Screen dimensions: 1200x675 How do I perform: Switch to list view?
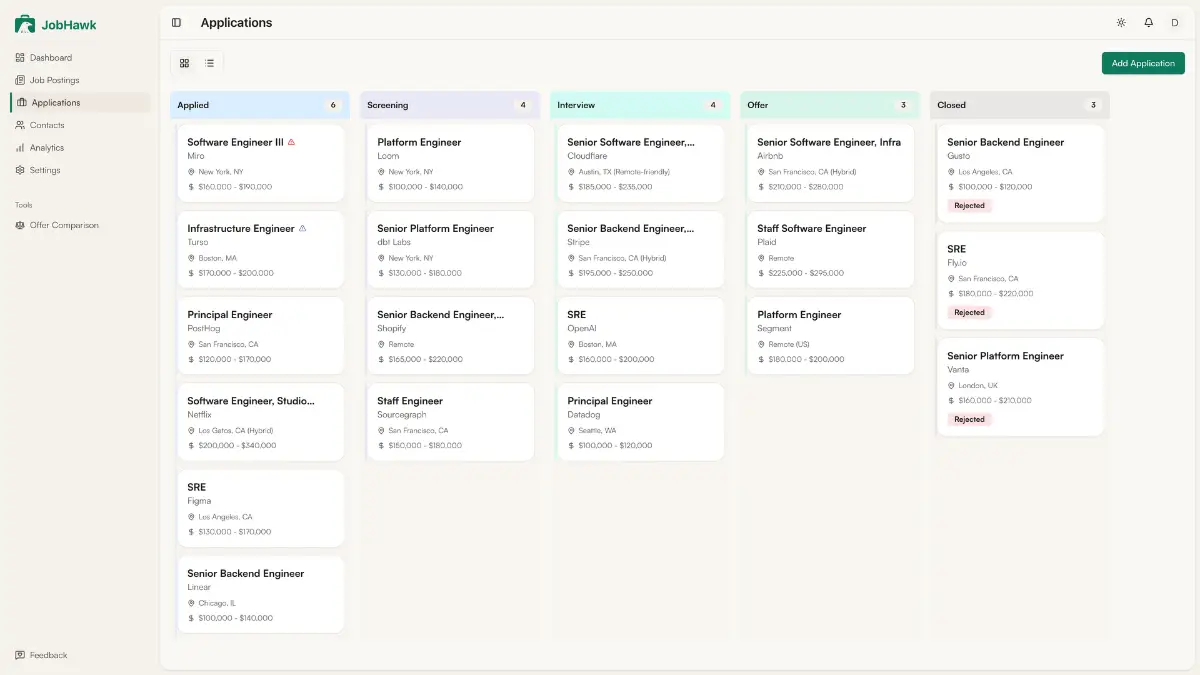point(209,63)
